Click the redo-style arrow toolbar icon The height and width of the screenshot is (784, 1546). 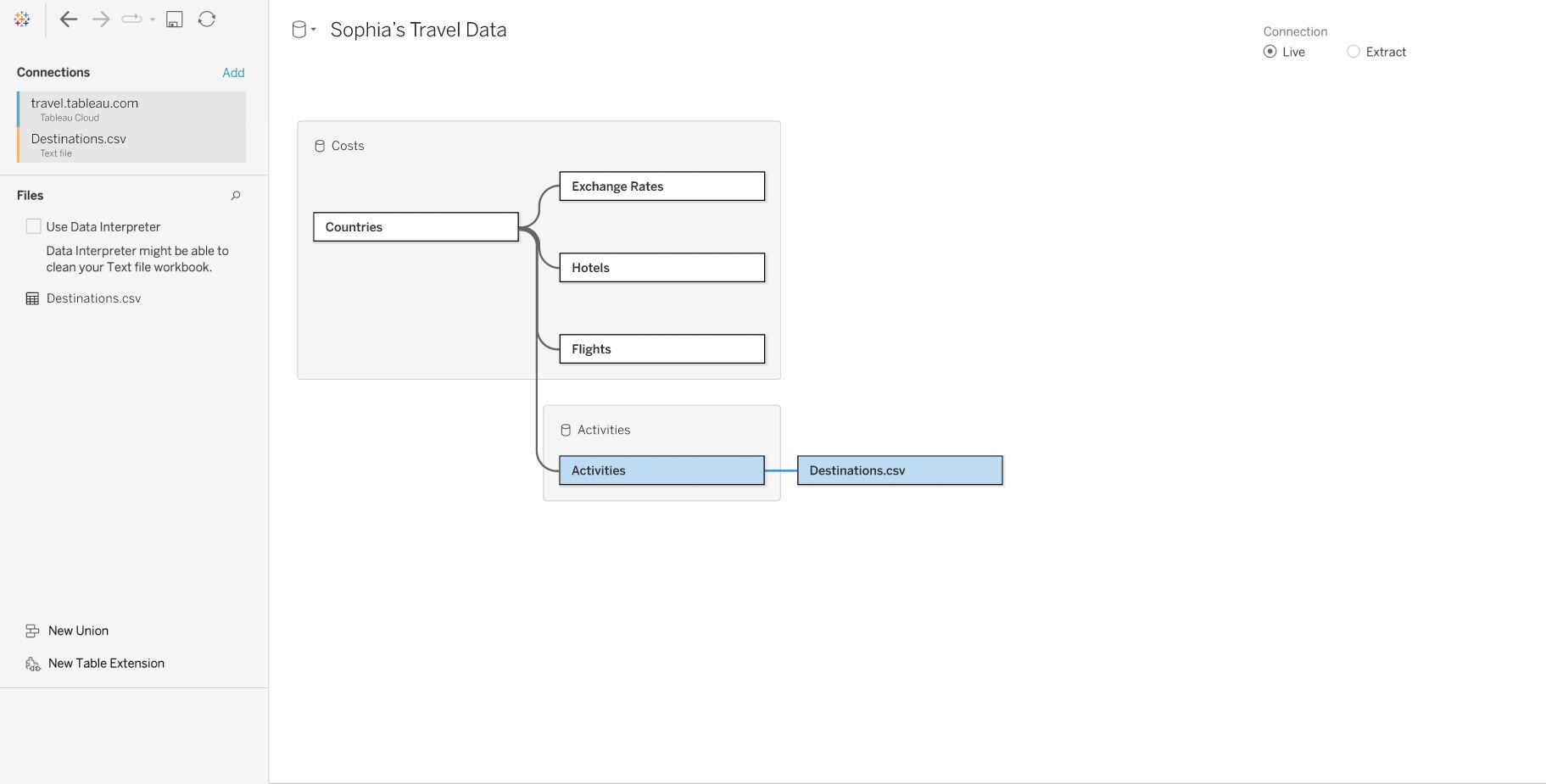(x=131, y=19)
